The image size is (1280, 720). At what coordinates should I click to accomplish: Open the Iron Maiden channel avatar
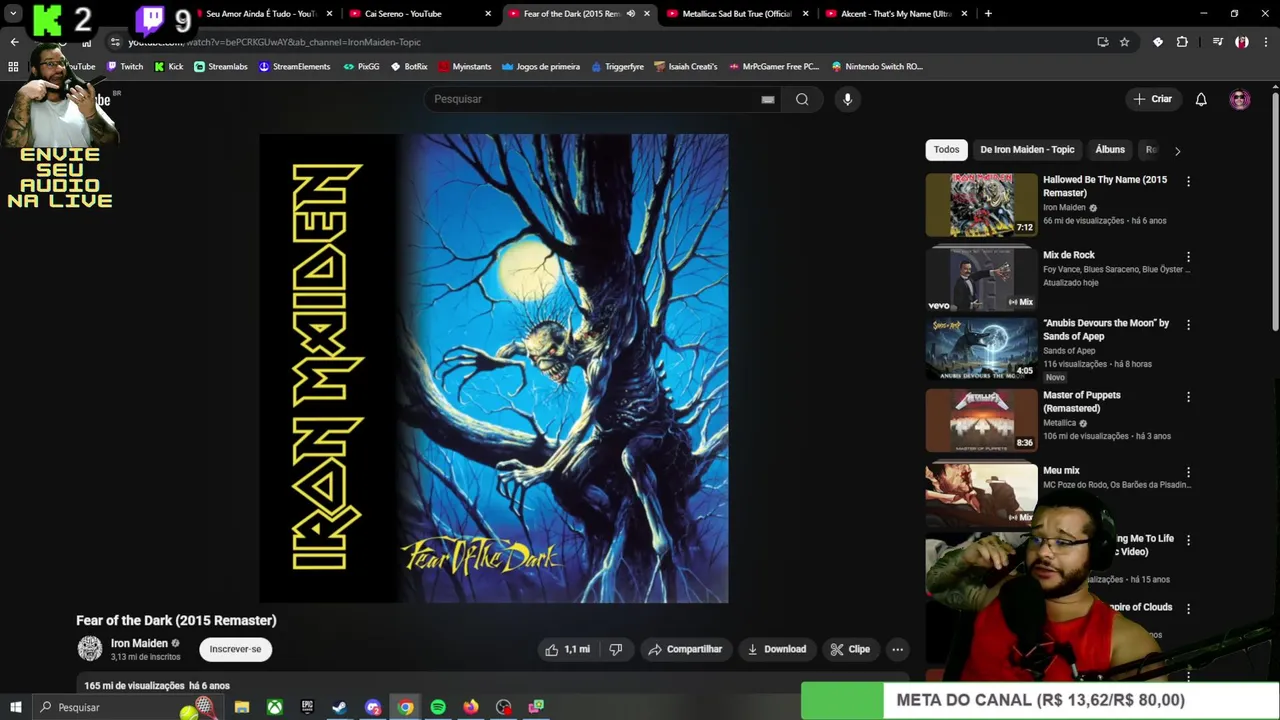(90, 649)
